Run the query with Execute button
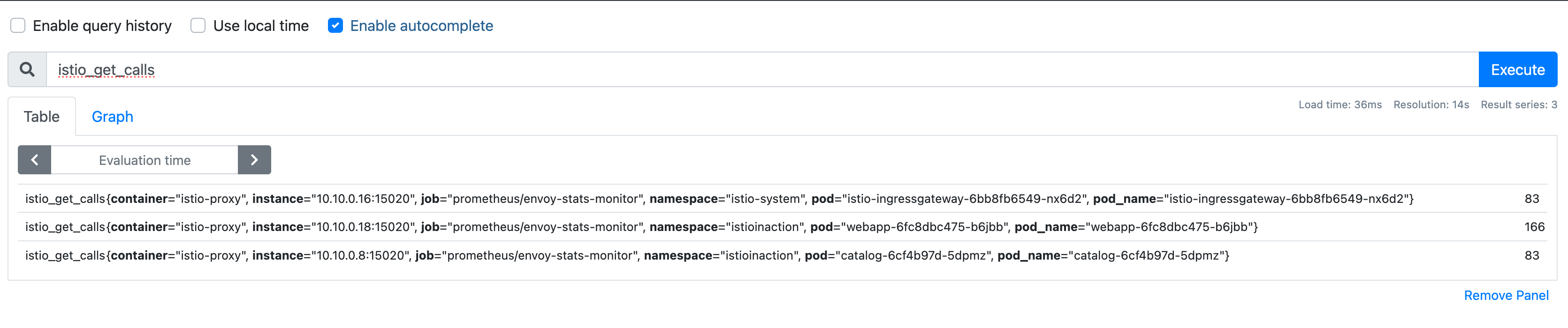 (x=1517, y=69)
